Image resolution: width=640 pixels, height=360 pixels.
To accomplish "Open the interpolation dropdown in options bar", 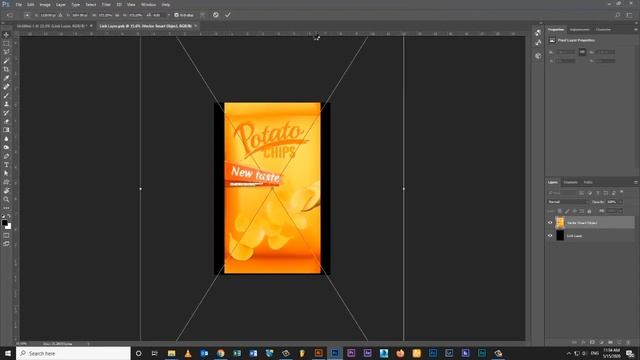I will [169, 15].
